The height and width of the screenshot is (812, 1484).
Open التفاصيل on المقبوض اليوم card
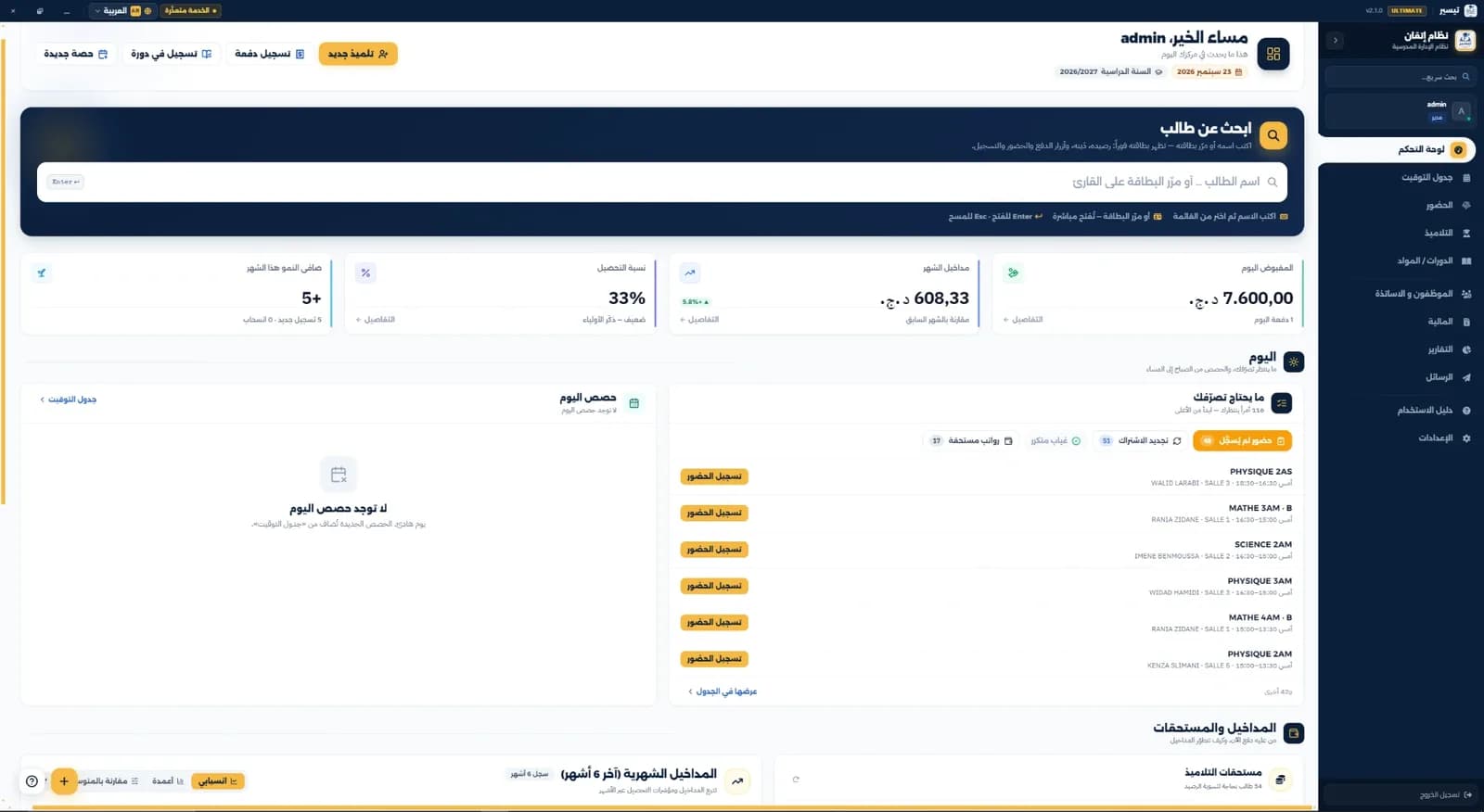click(x=1023, y=320)
